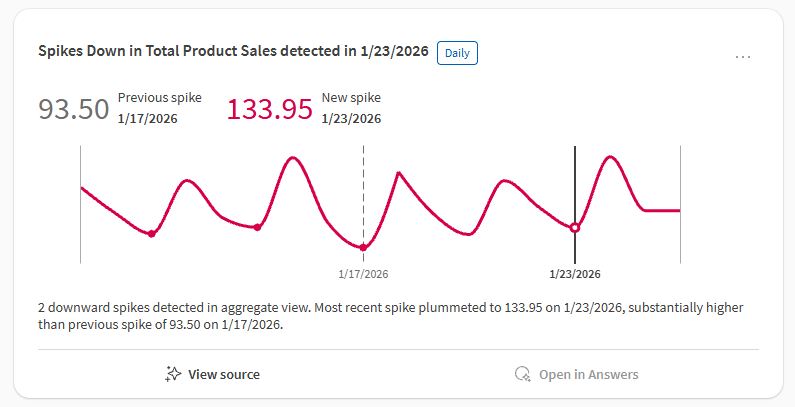Image resolution: width=795 pixels, height=407 pixels.
Task: Click the red dot on the dashed line
Action: 363,248
